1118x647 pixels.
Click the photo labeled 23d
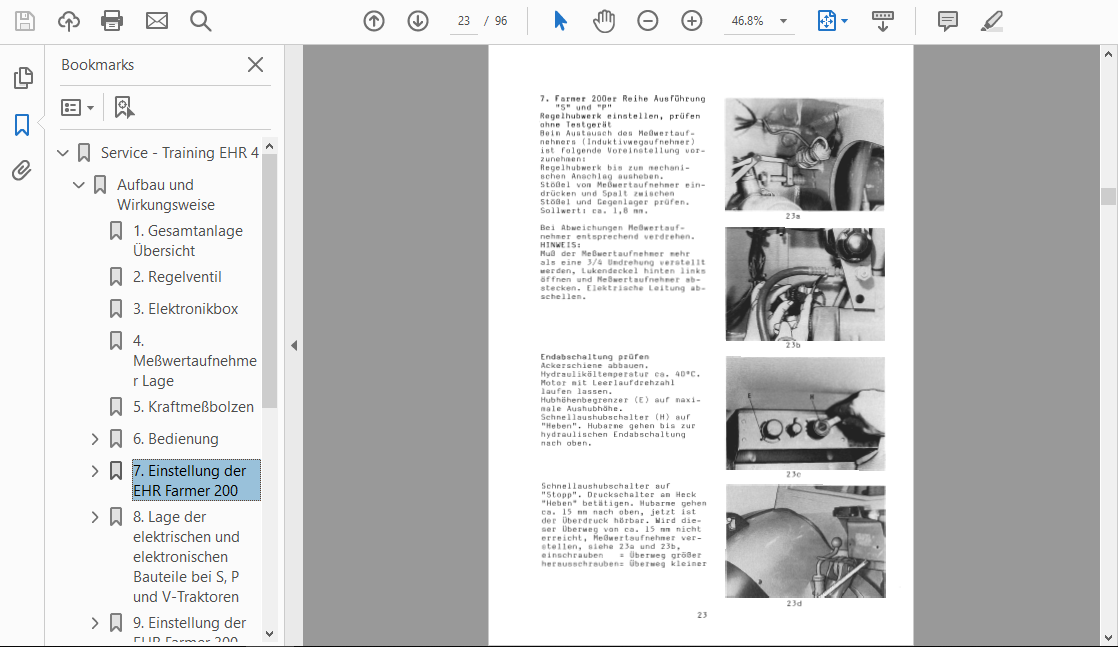(x=805, y=541)
